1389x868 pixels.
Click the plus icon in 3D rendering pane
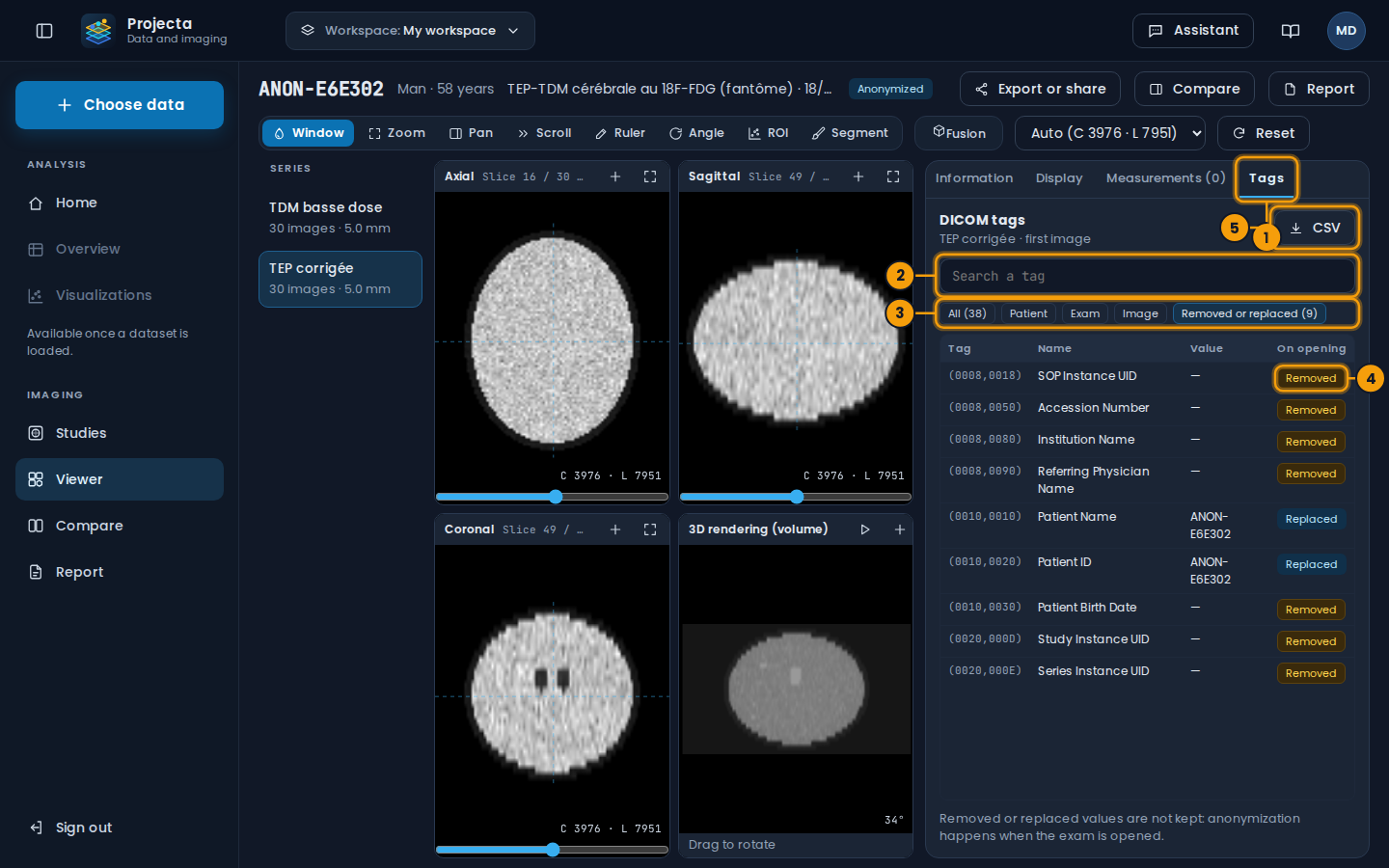pyautogui.click(x=900, y=529)
